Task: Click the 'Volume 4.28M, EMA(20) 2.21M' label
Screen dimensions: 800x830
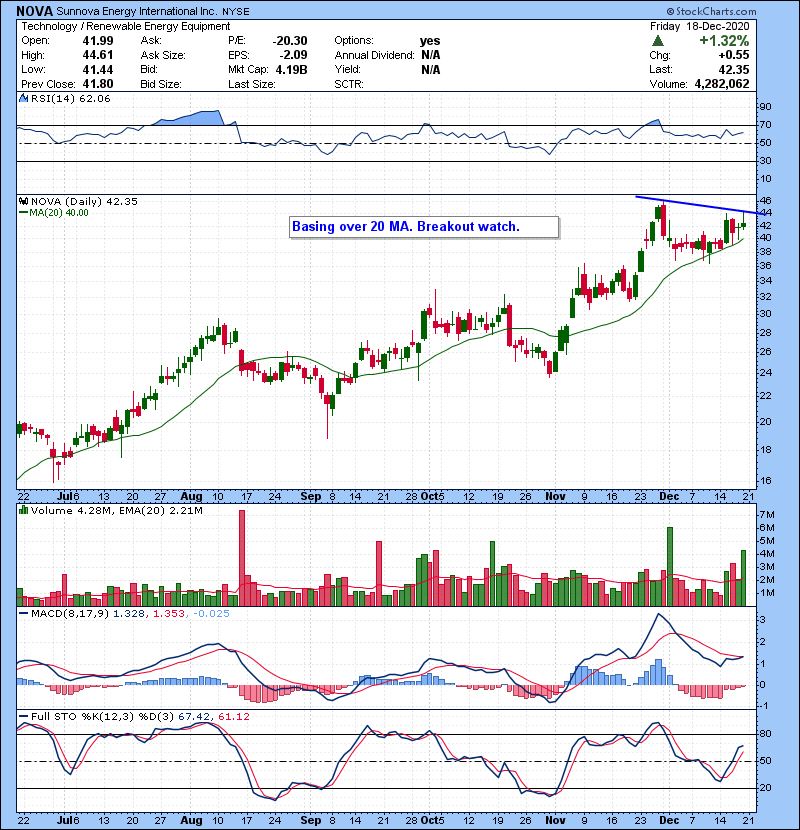Action: [116, 511]
